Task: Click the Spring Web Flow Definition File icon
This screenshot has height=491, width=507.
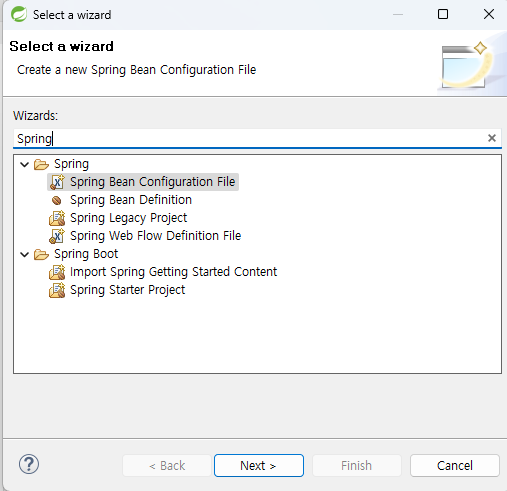Action: coord(57,236)
